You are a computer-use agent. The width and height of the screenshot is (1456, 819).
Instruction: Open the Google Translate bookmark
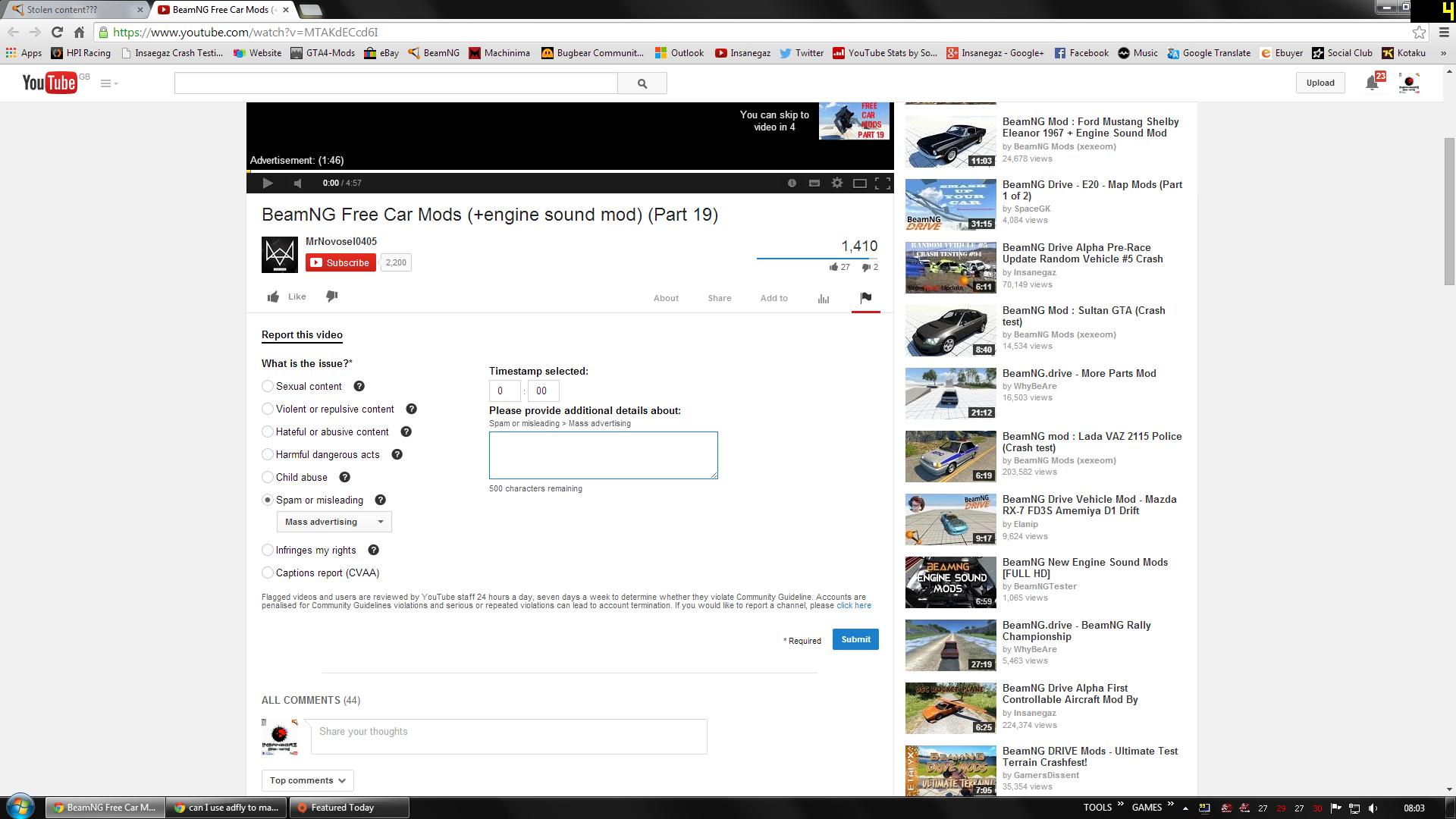pyautogui.click(x=1210, y=53)
